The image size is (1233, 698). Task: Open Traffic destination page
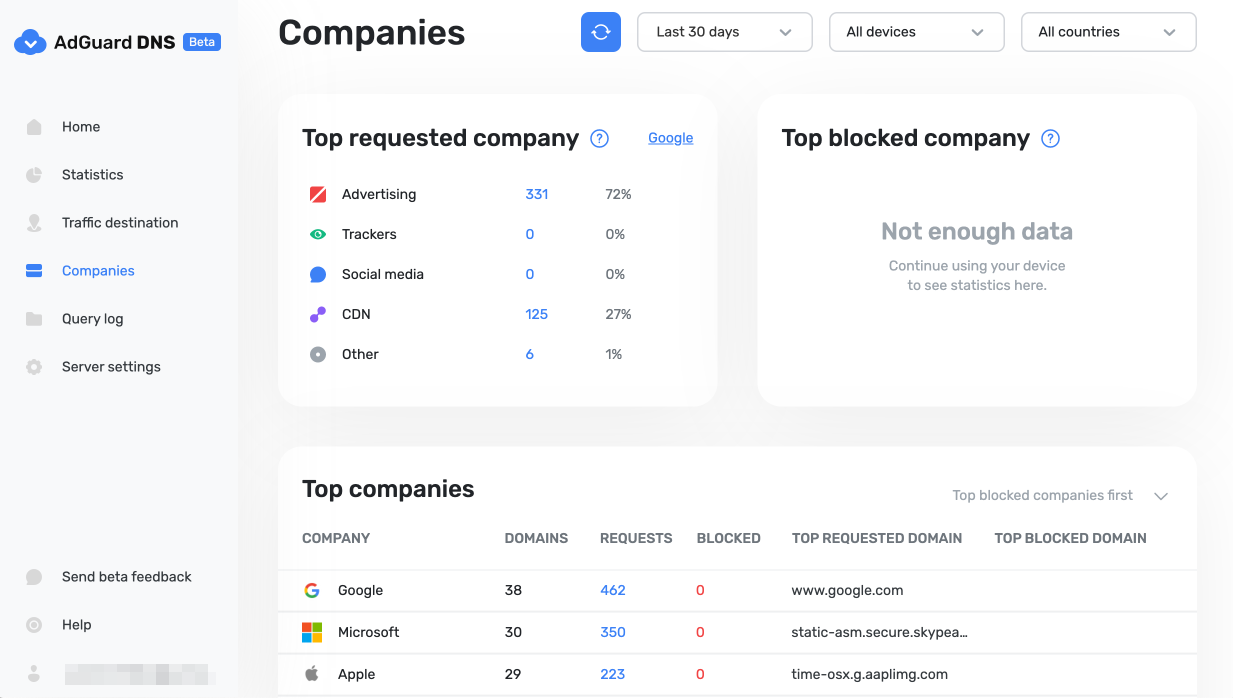[x=120, y=223]
